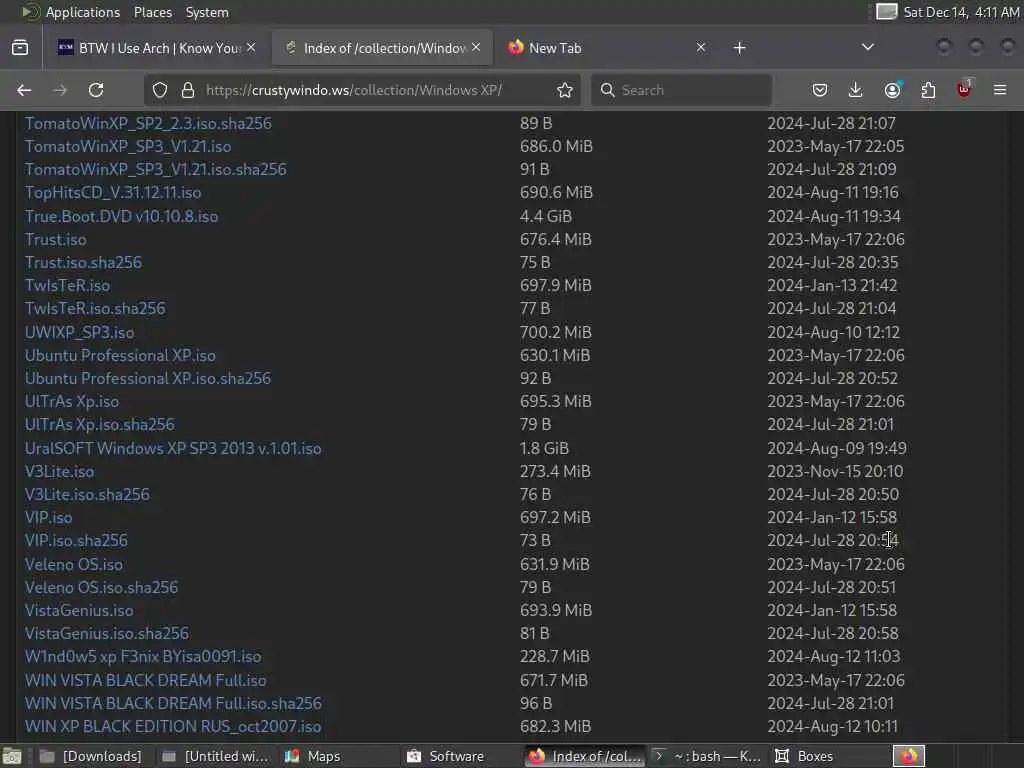This screenshot has width=1024, height=768.
Task: Open TomatoWinXP_SP3_V1.21.iso link
Action: pyautogui.click(x=128, y=146)
